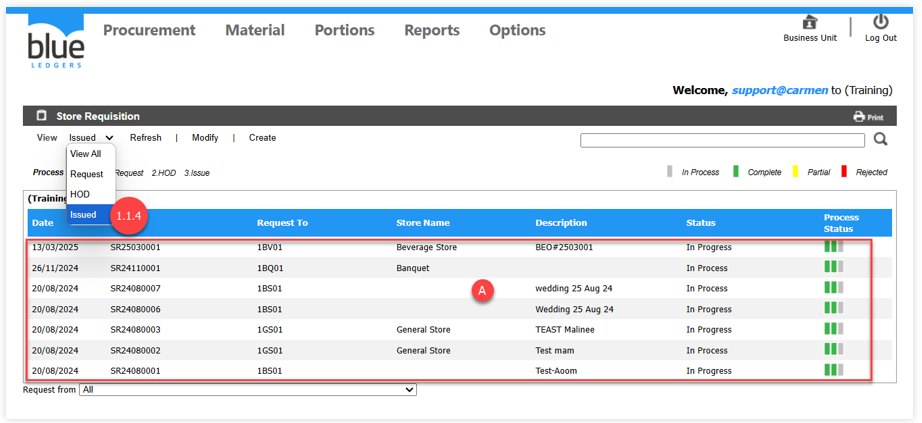
Task: Expand the View filter dropdown
Action: (x=91, y=138)
